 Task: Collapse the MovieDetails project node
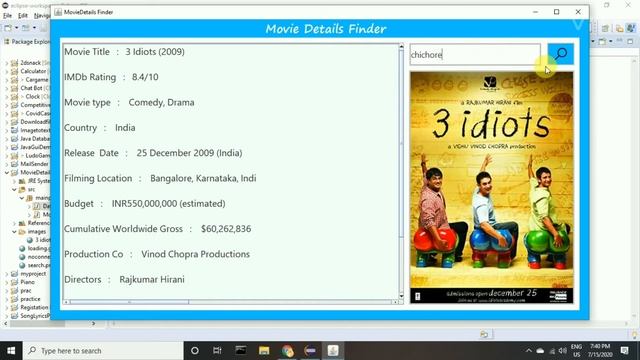tap(7, 173)
